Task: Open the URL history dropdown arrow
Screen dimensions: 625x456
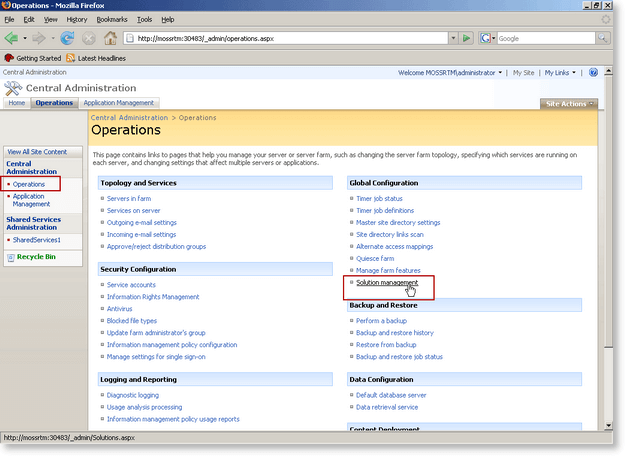Action: (453, 38)
